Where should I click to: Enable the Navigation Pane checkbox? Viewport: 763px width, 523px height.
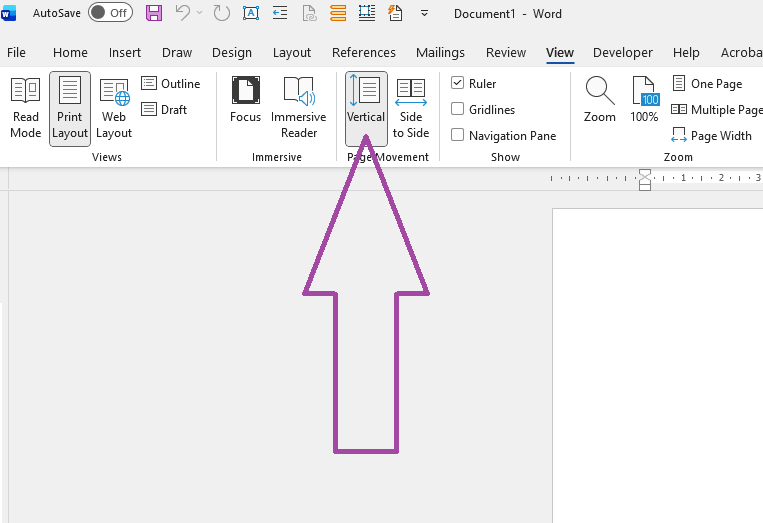(457, 135)
